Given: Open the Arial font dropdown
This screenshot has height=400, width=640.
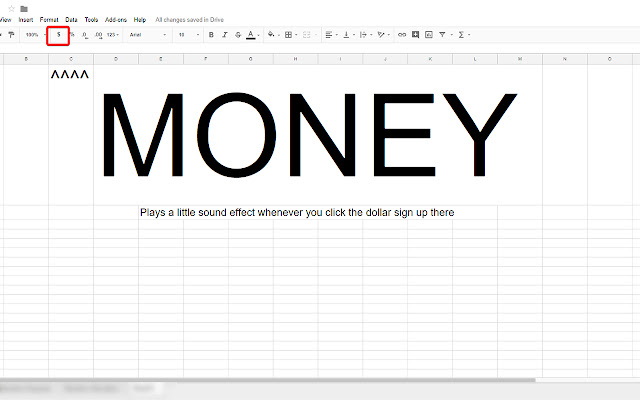Looking at the screenshot, I should point(147,35).
